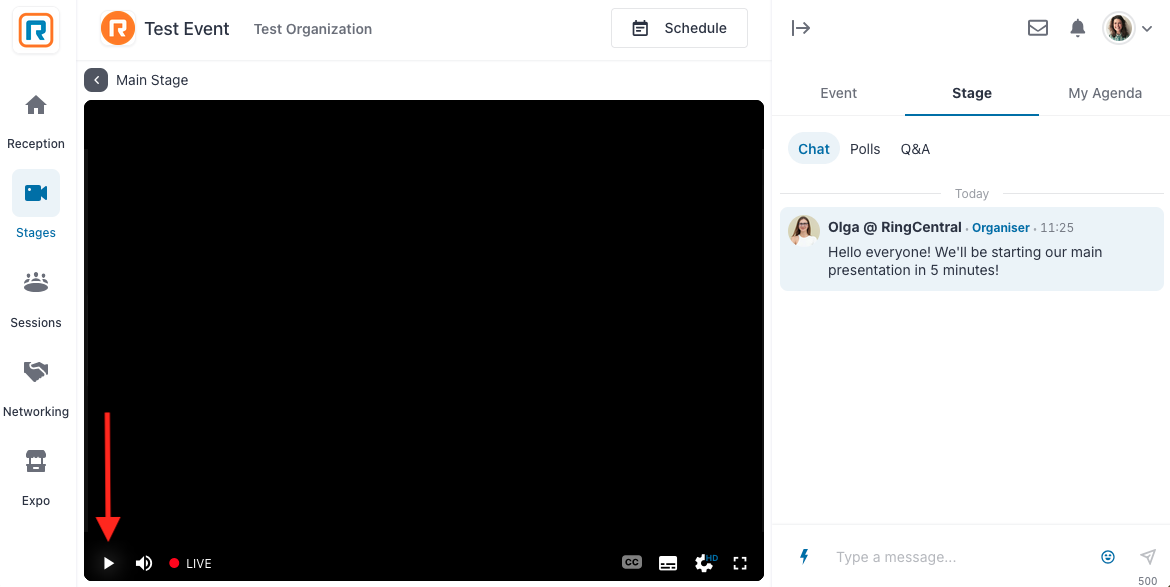Toggle the subtitles display
The height and width of the screenshot is (587, 1170).
[668, 563]
